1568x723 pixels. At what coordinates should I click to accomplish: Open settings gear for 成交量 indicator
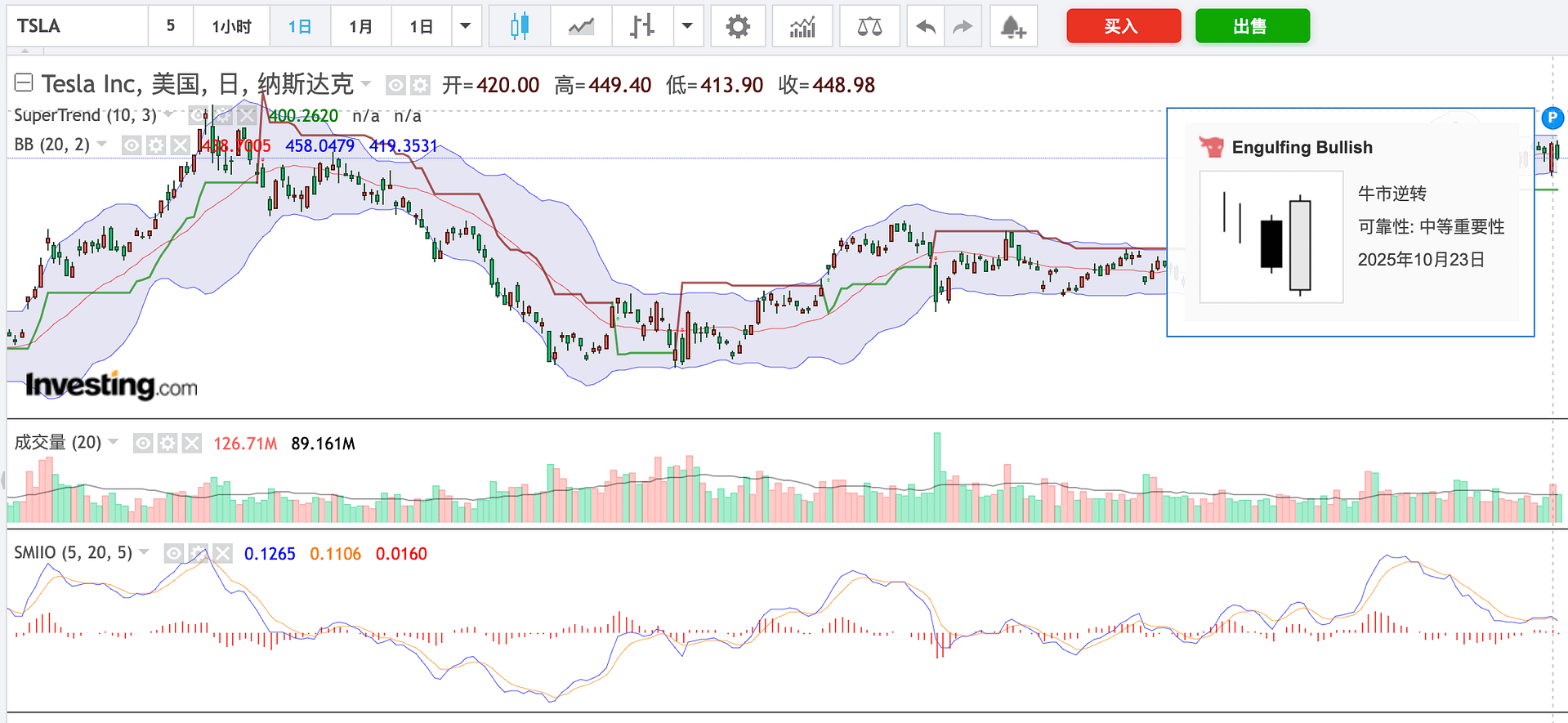[168, 444]
